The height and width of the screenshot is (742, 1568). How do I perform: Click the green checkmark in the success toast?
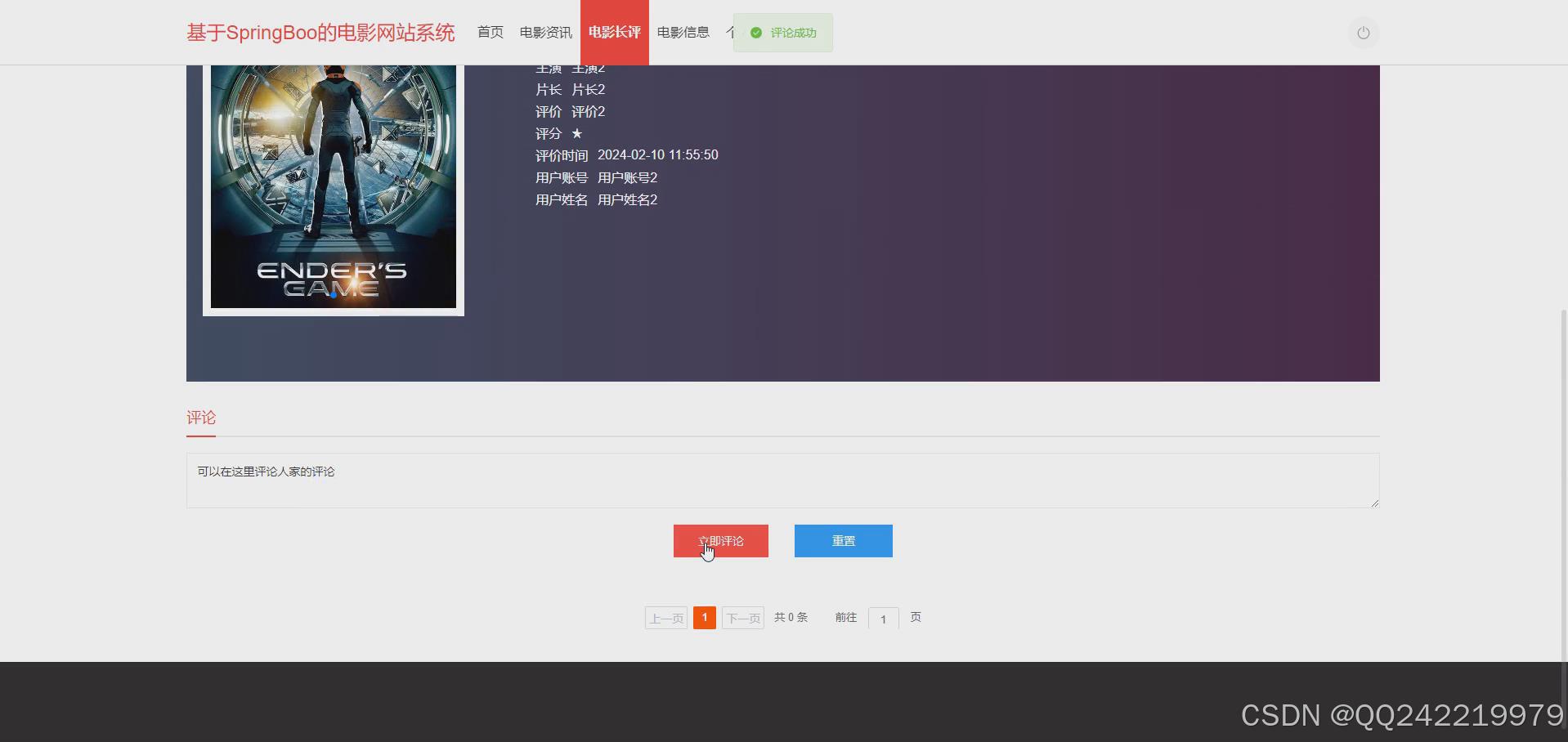755,33
